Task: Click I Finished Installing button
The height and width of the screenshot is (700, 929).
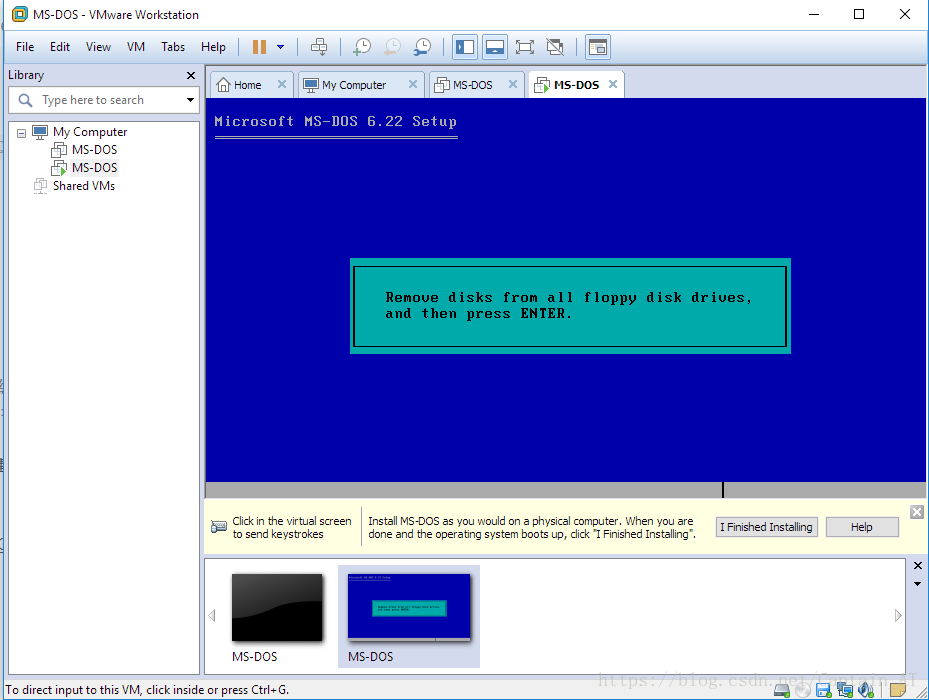Action: point(767,527)
